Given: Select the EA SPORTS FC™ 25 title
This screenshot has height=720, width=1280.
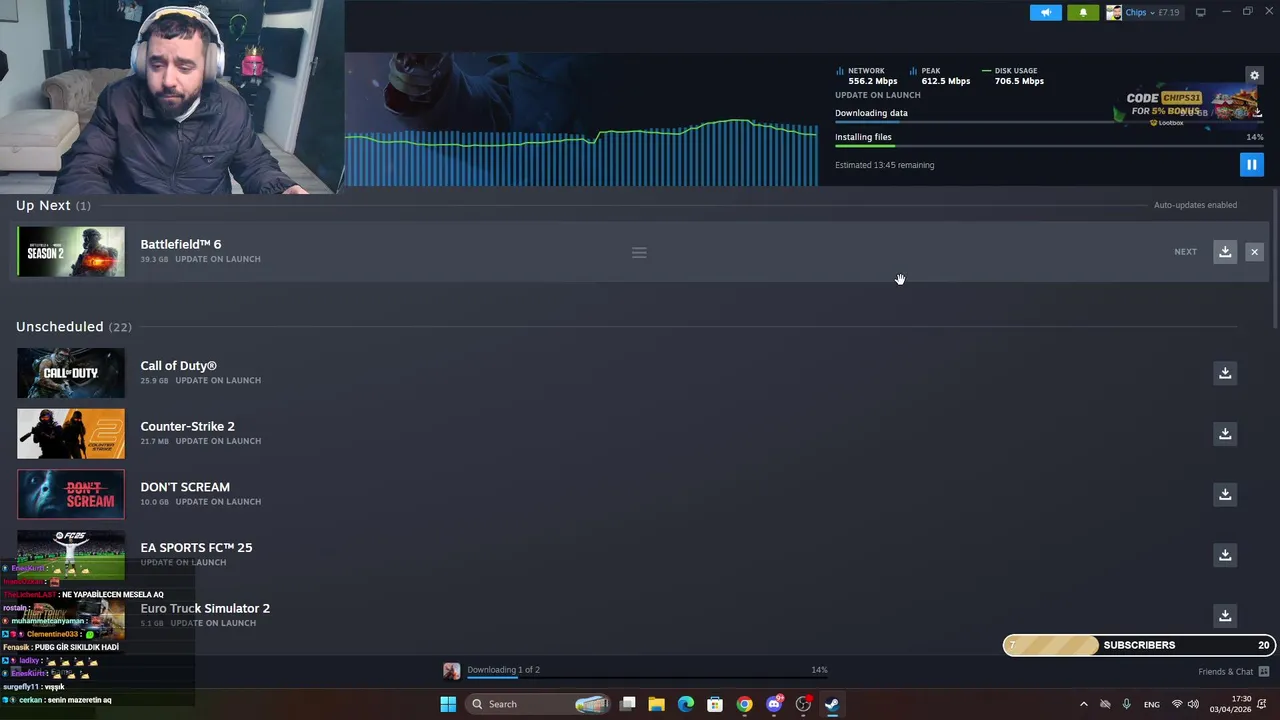Looking at the screenshot, I should pyautogui.click(x=196, y=548).
